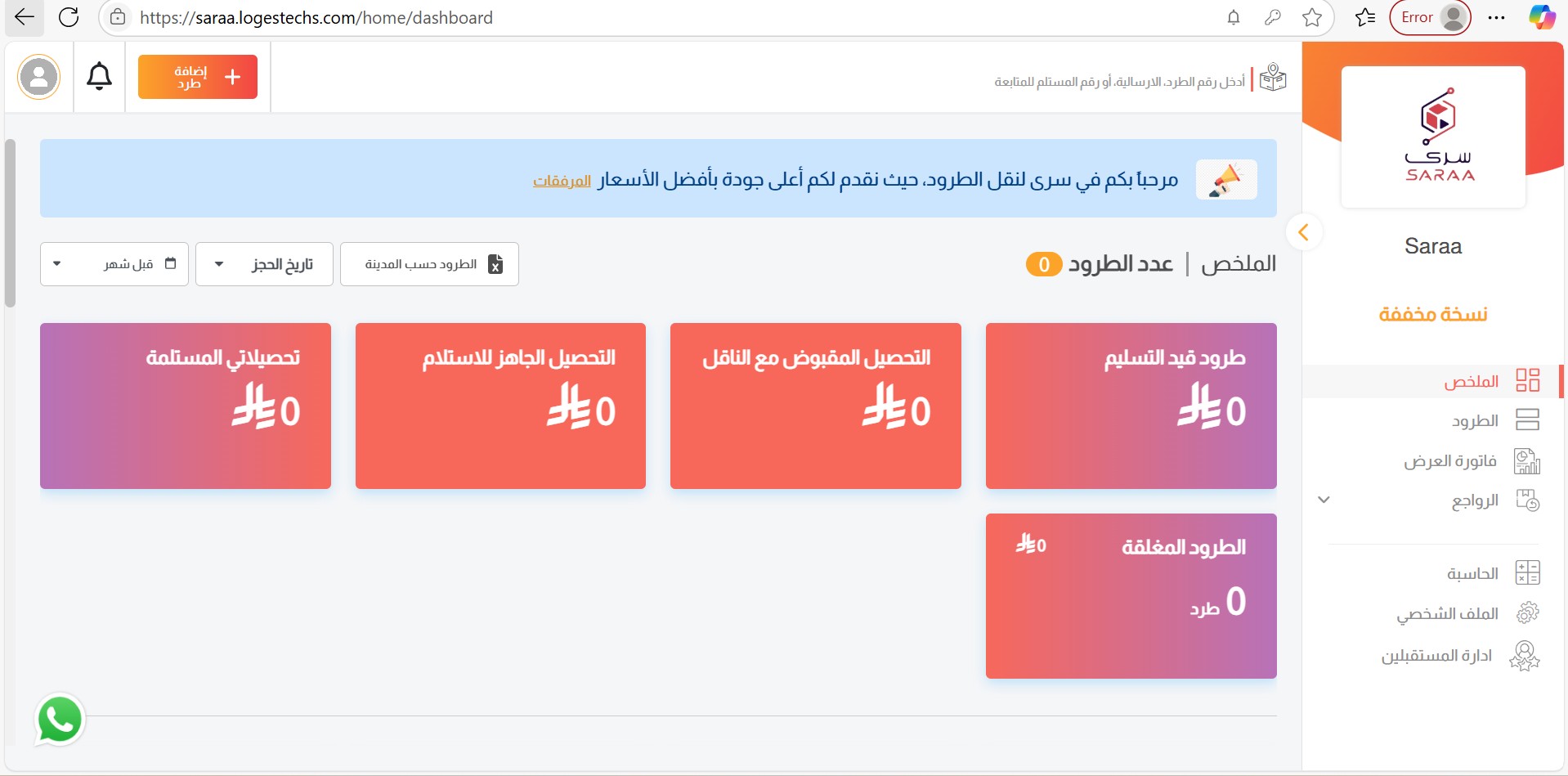Click the إضافة طرد button
The image size is (1568, 776).
pos(198,77)
